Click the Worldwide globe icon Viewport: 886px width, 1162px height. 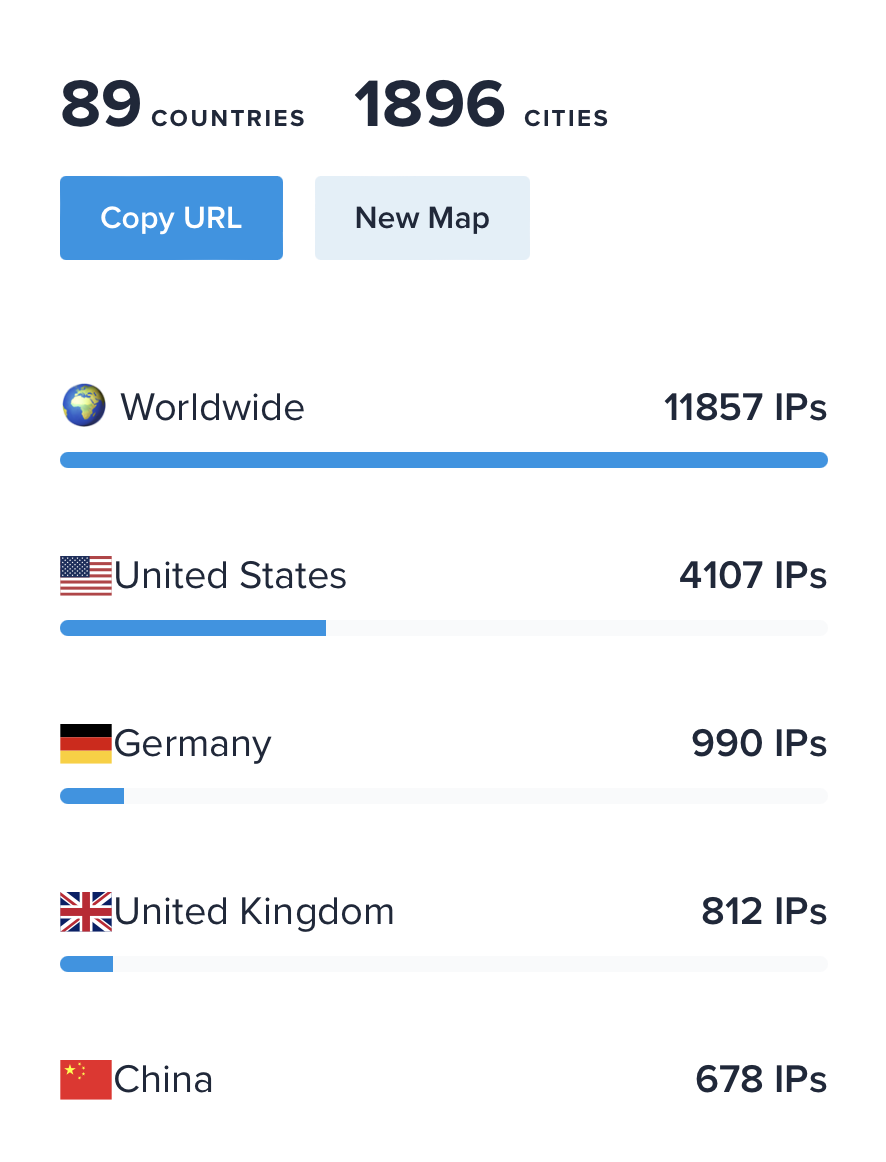tap(84, 407)
